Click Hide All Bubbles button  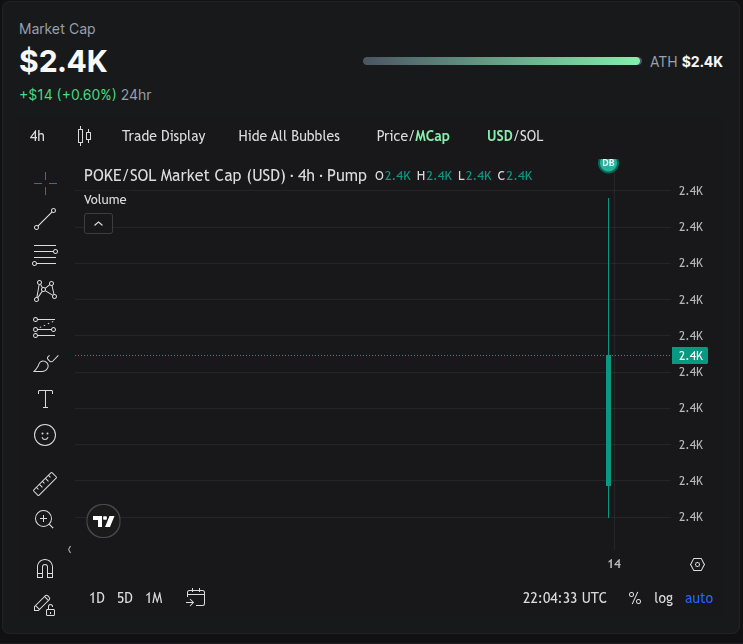(289, 136)
